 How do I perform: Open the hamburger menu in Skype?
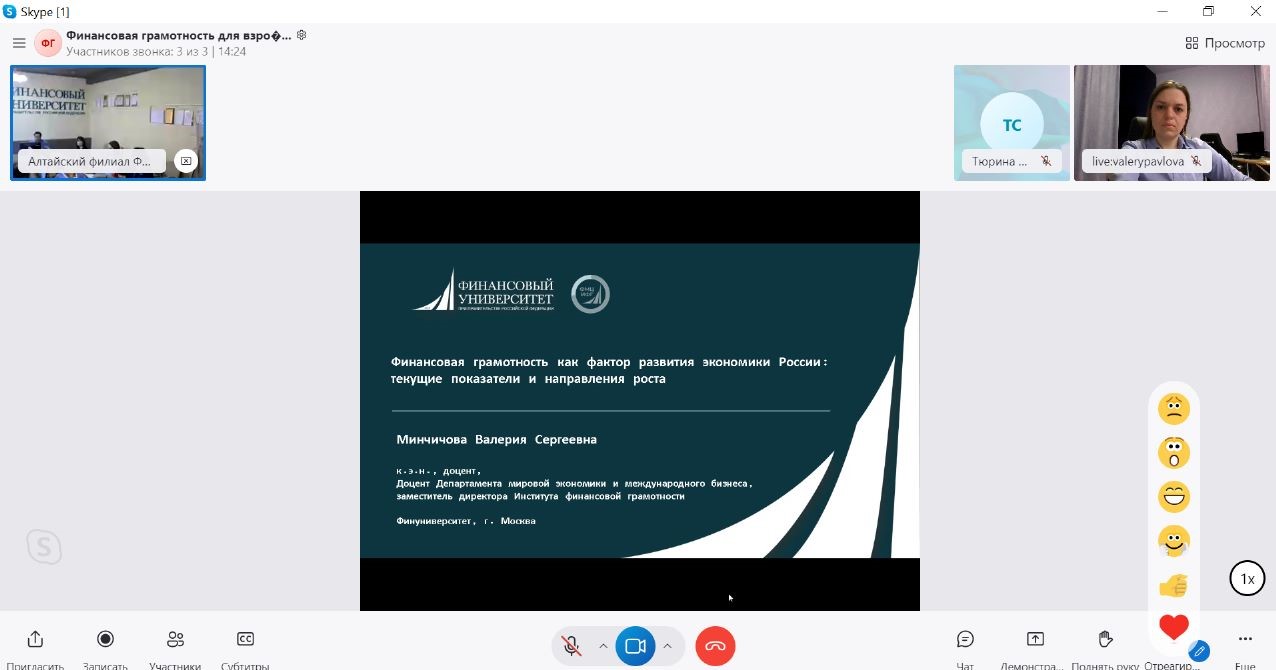tap(19, 43)
